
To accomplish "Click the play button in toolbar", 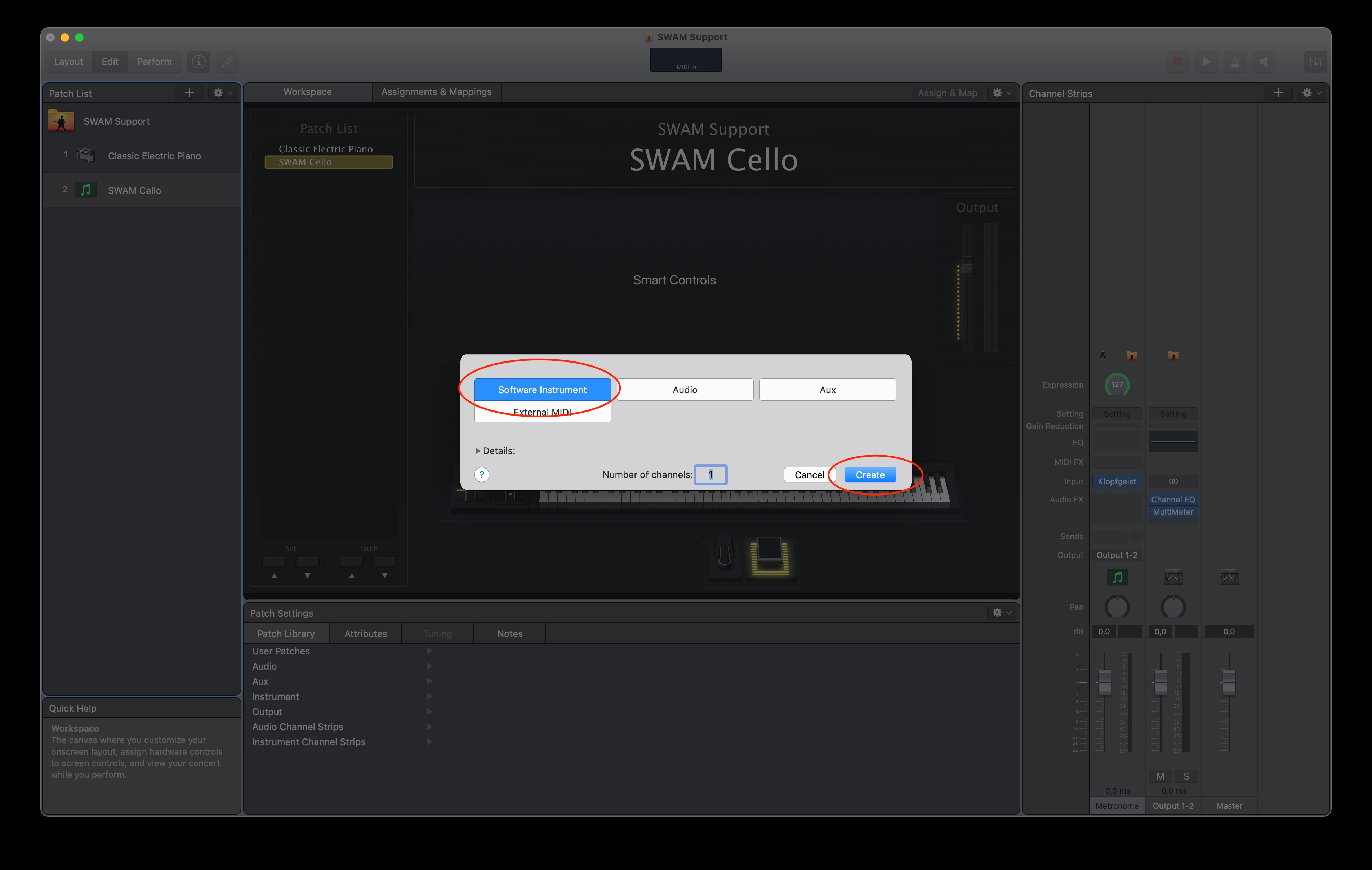I will (1206, 62).
